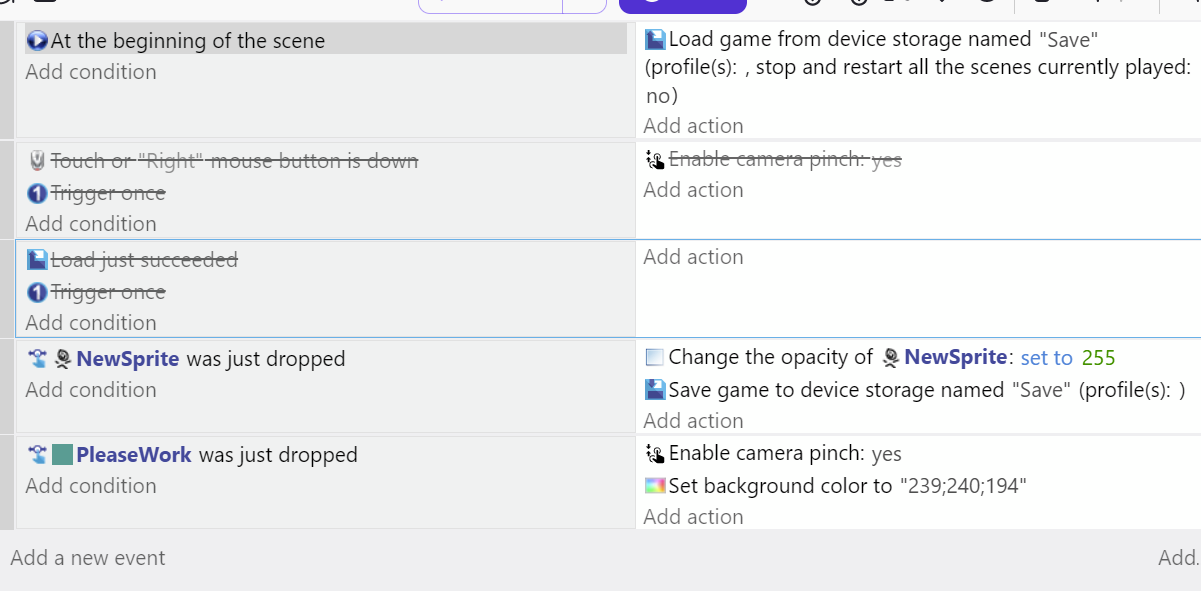
Task: Select the disabled Load just succeeded condition
Action: [x=144, y=260]
